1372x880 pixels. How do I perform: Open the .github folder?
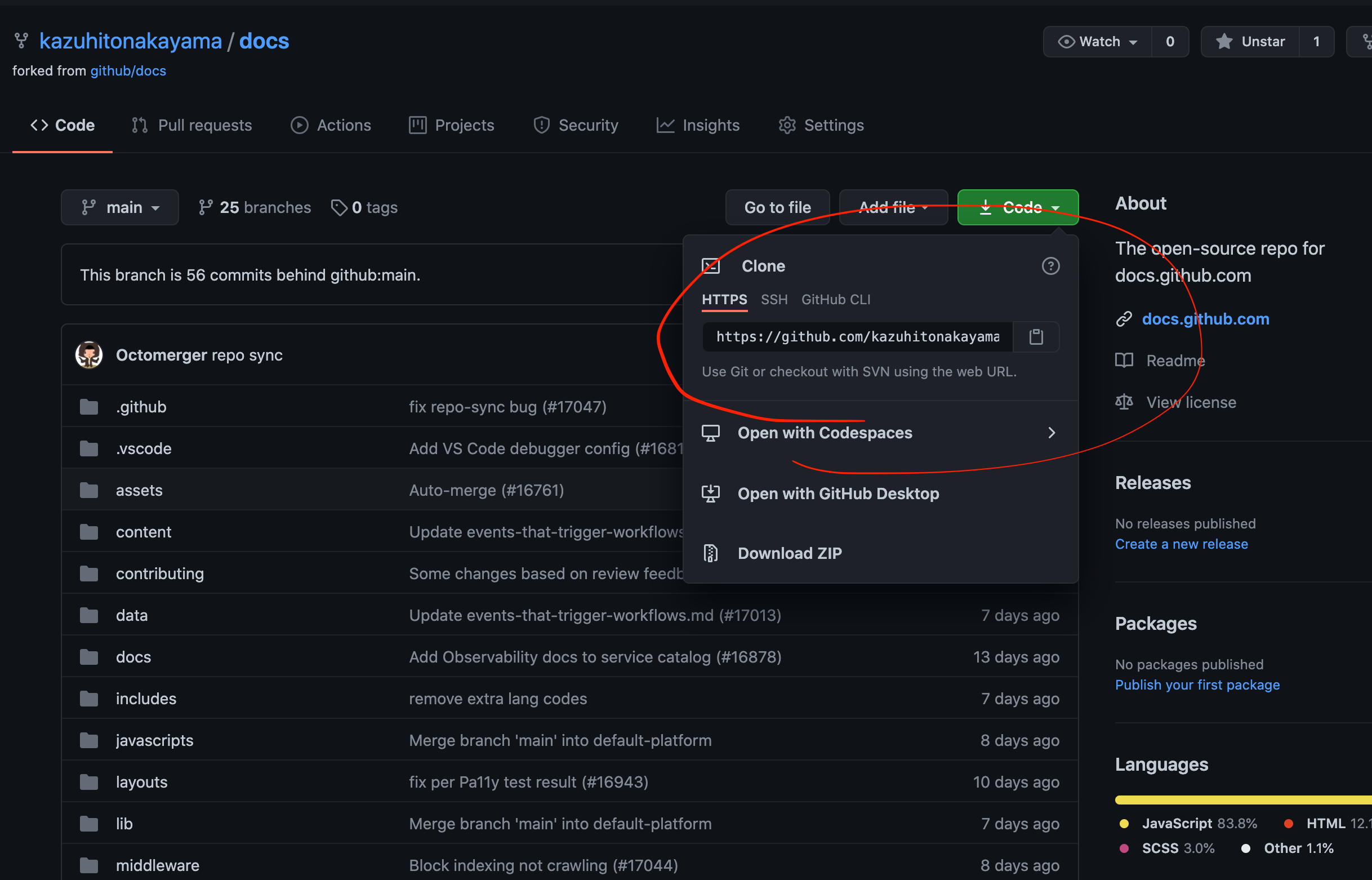(x=141, y=407)
